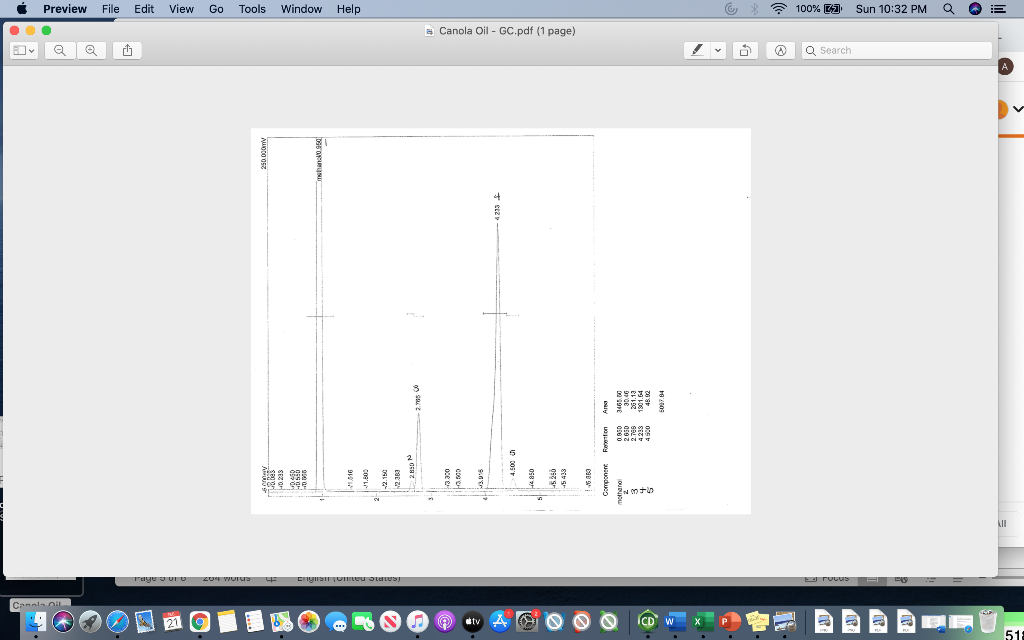Open System Preferences from the Dock

coord(527,621)
